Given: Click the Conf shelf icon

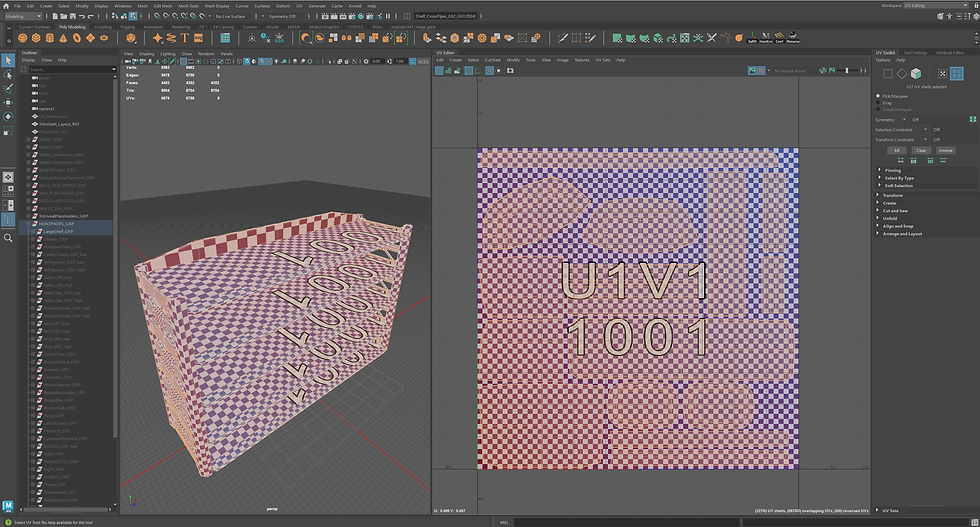Looking at the screenshot, I should click(779, 38).
